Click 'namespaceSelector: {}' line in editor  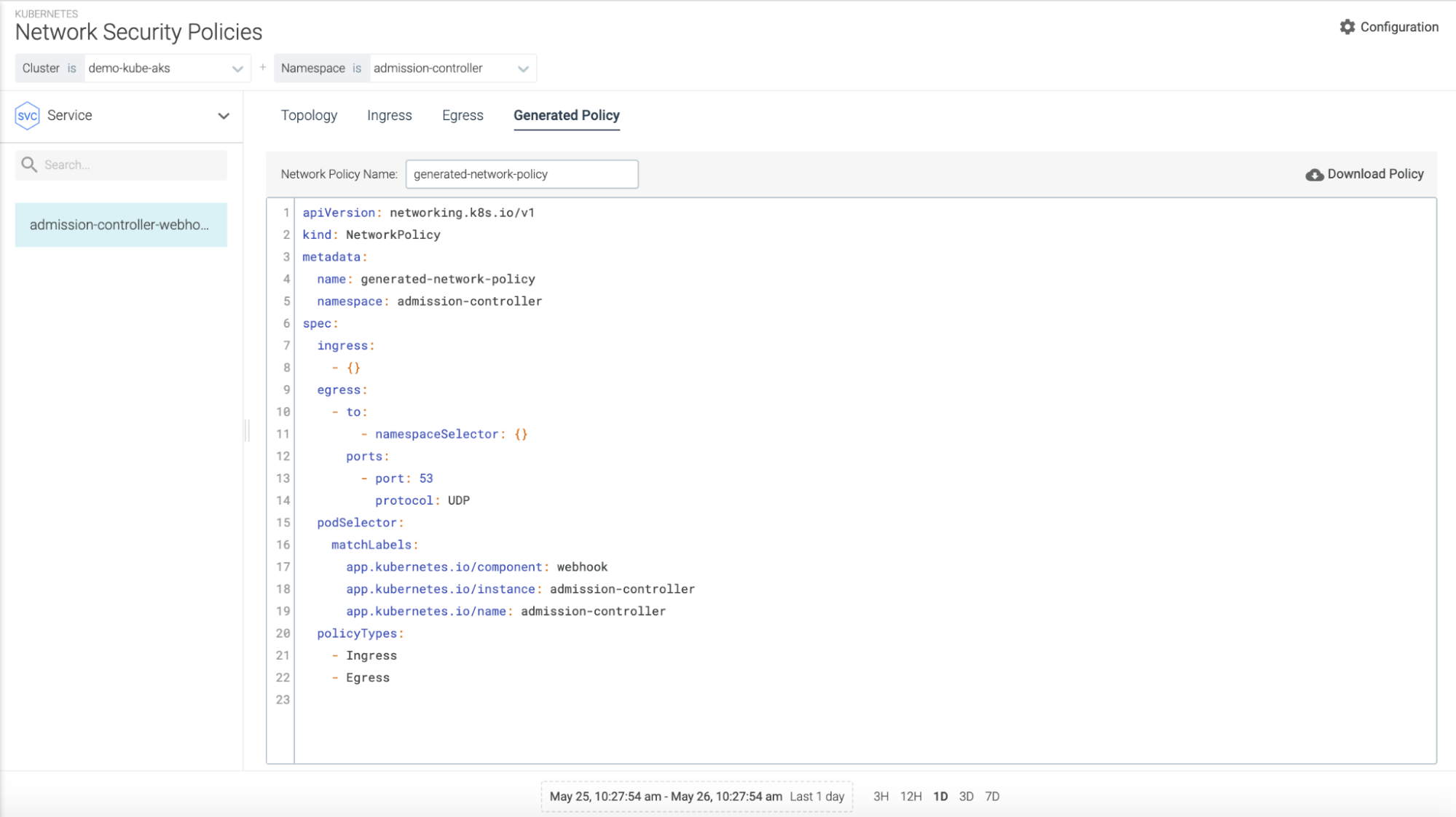click(444, 434)
